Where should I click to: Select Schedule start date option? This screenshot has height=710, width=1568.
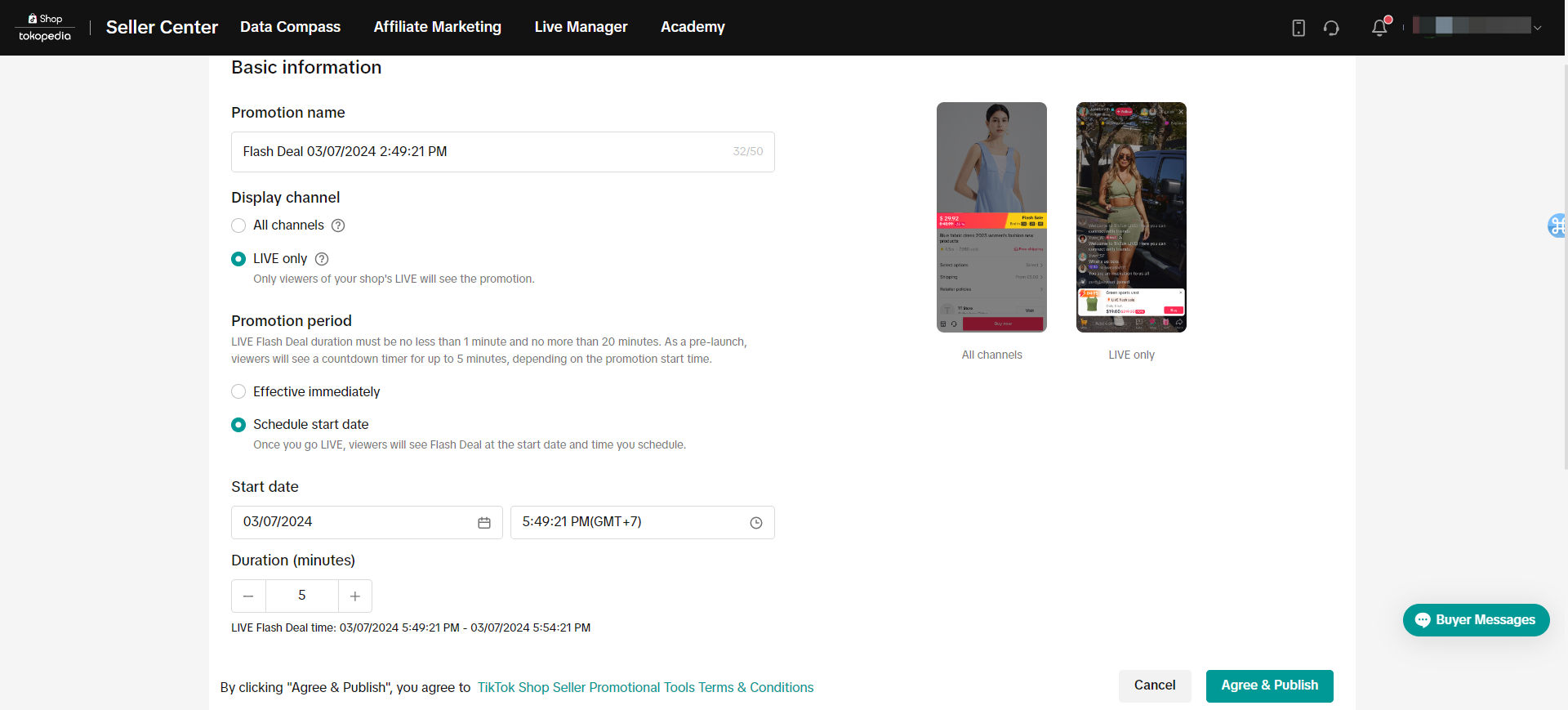[238, 425]
